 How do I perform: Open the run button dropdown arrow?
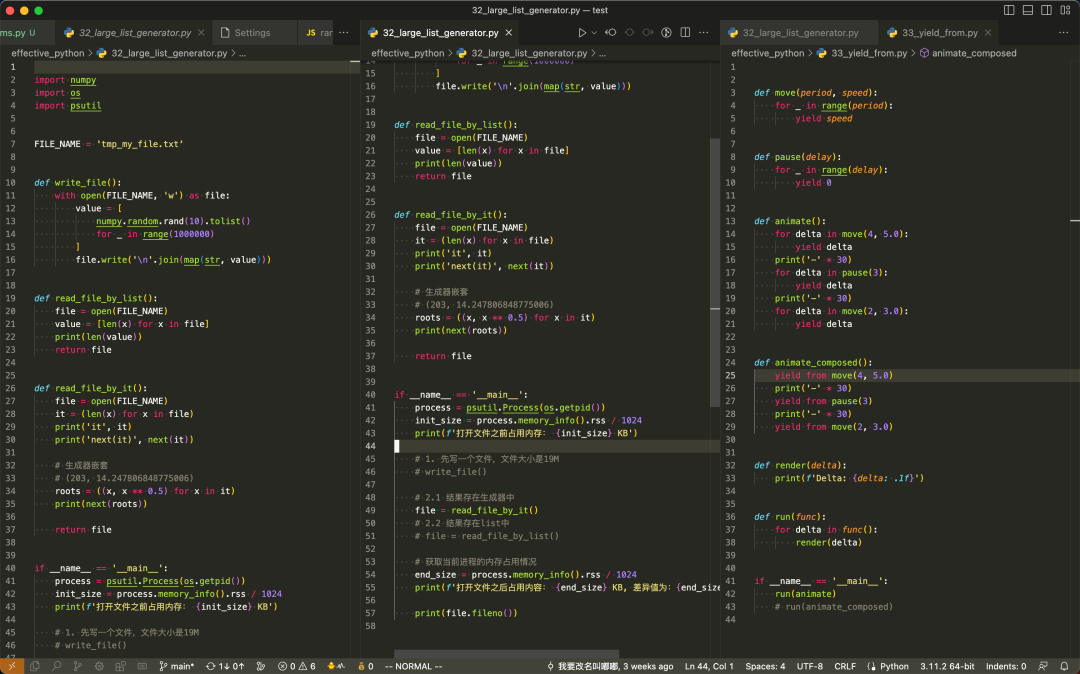(x=595, y=33)
